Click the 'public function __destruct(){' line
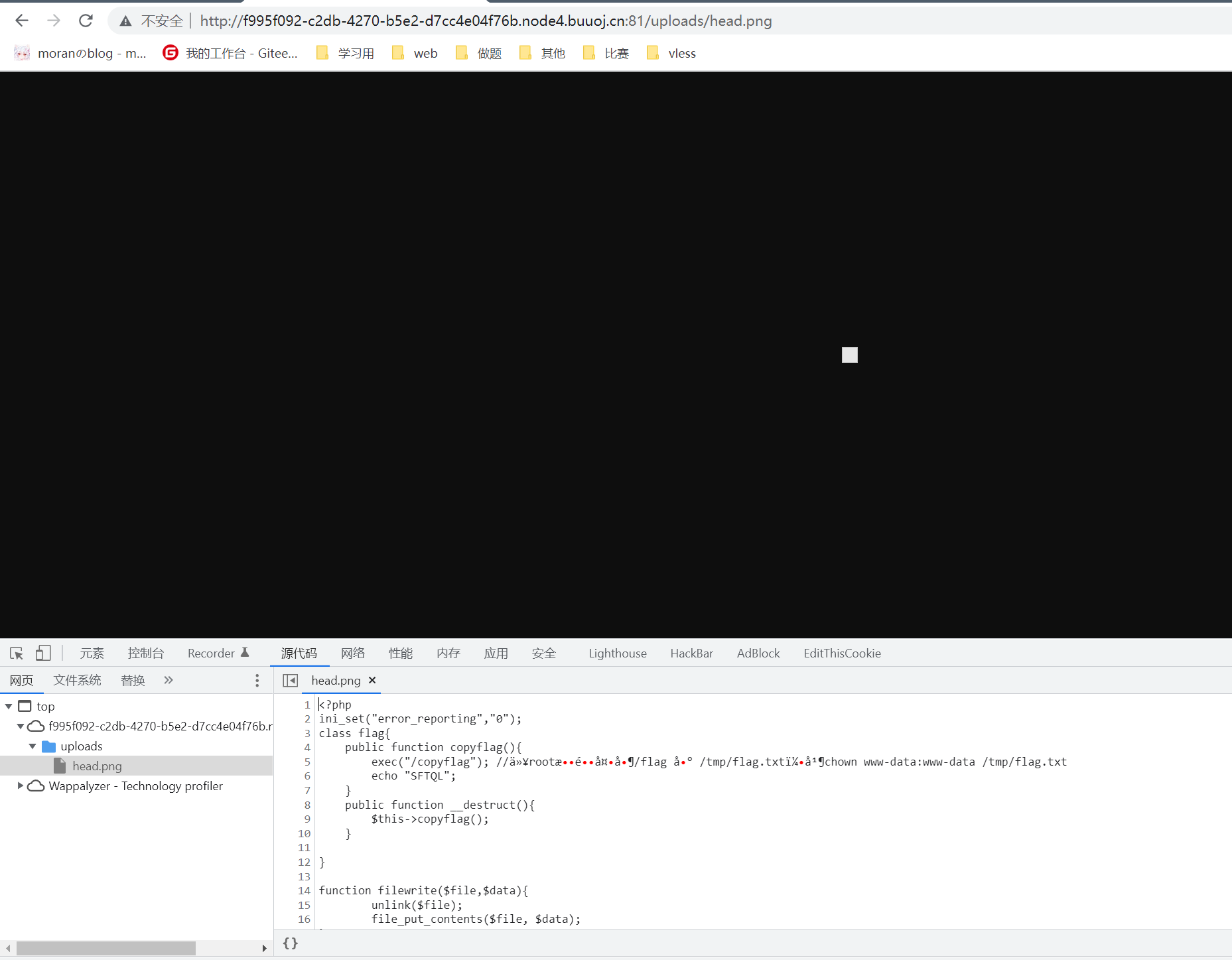 pos(440,805)
